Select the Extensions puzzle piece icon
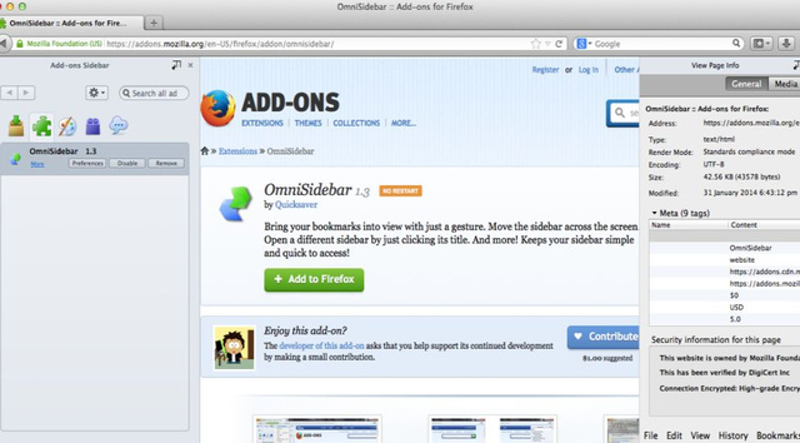Screen dimensions: 800x443 (x=41, y=126)
